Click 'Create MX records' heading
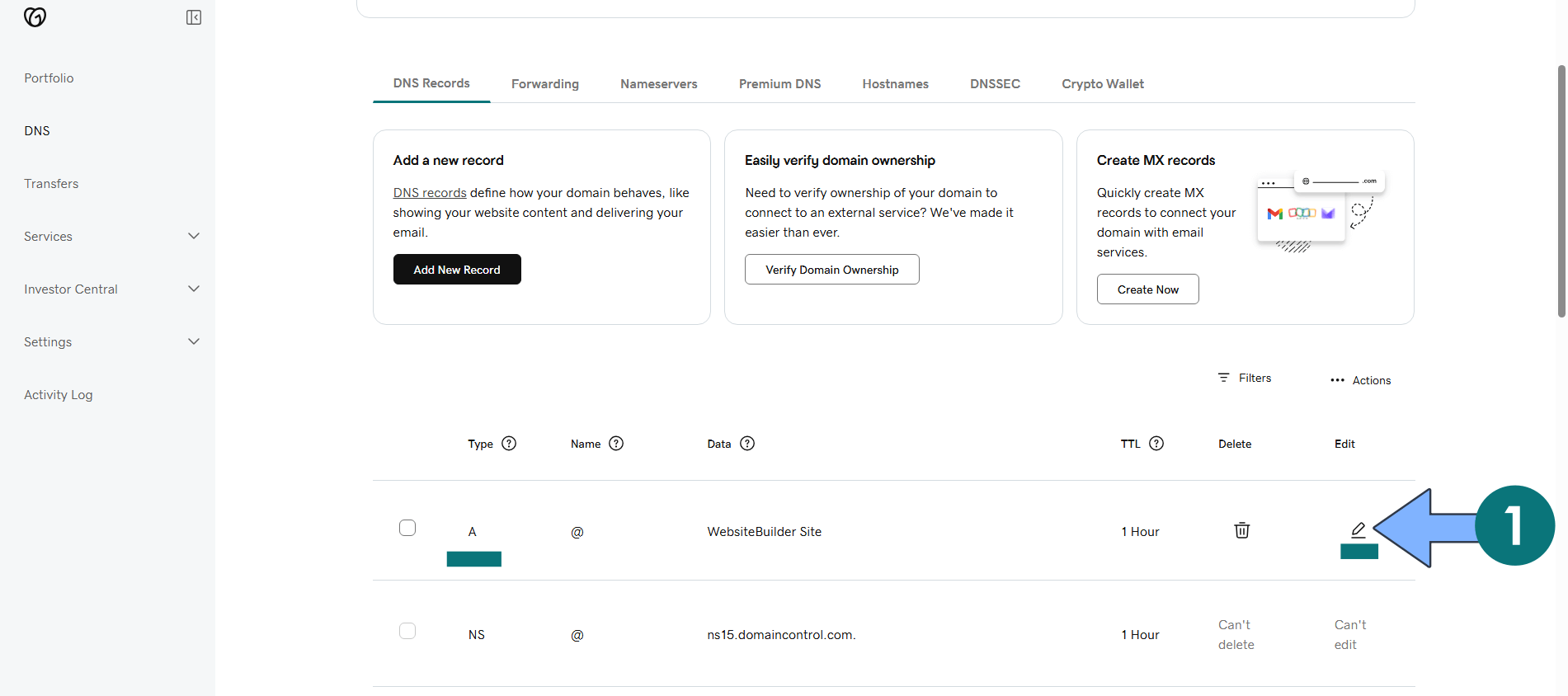The image size is (1568, 696). tap(1156, 160)
